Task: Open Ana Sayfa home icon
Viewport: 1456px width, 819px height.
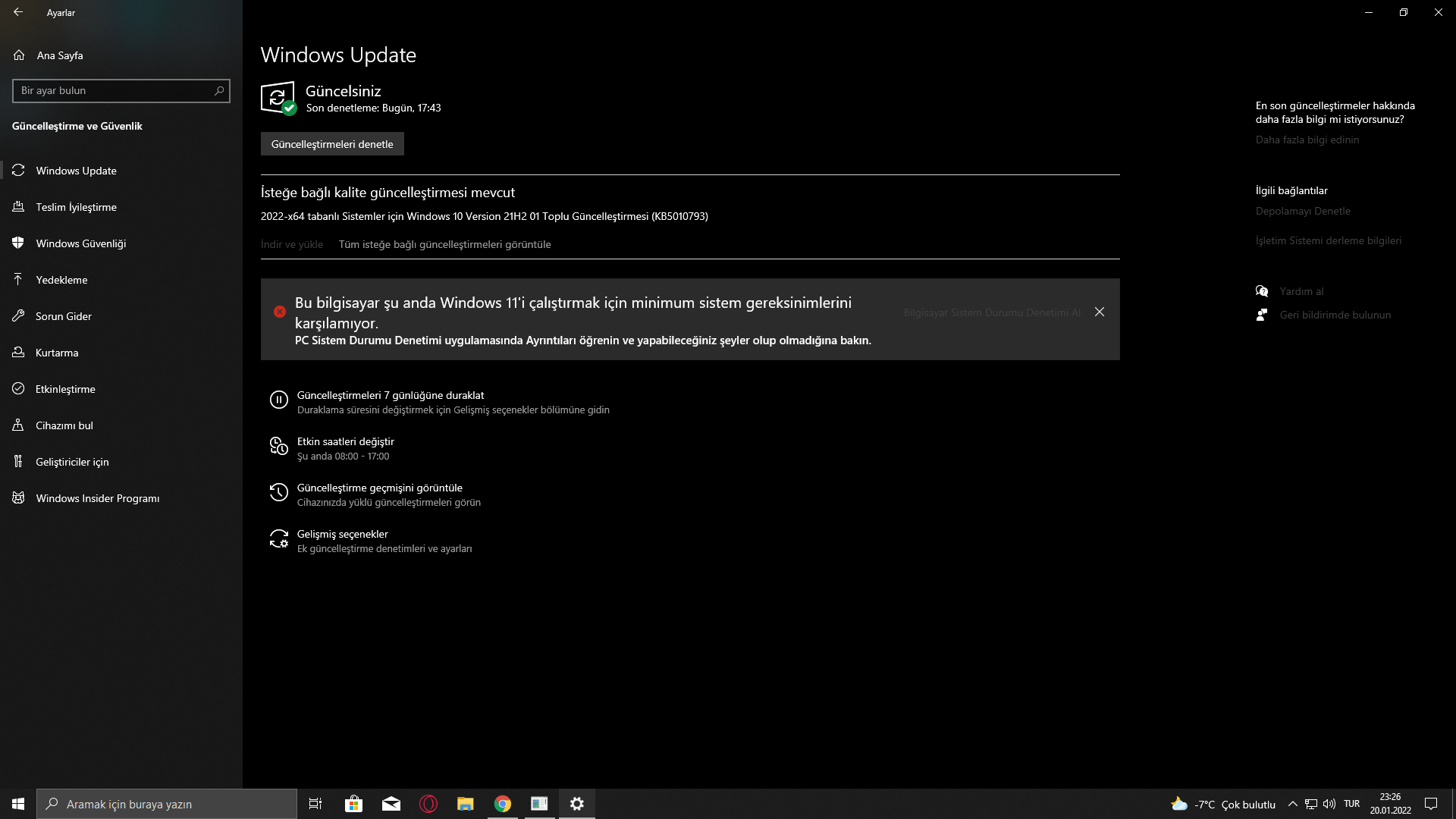Action: point(19,55)
